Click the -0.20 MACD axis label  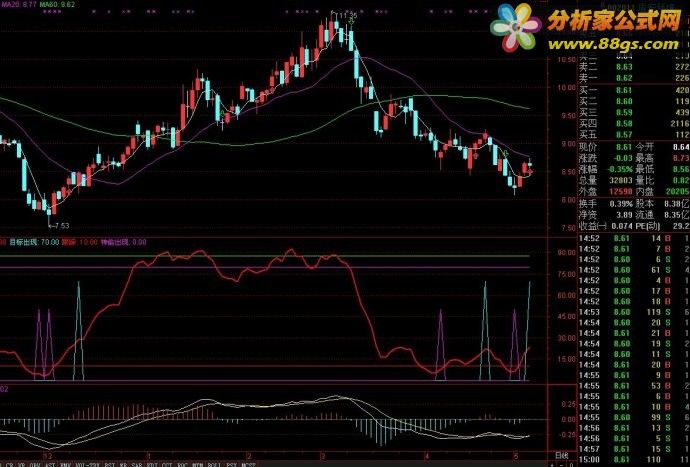click(566, 435)
